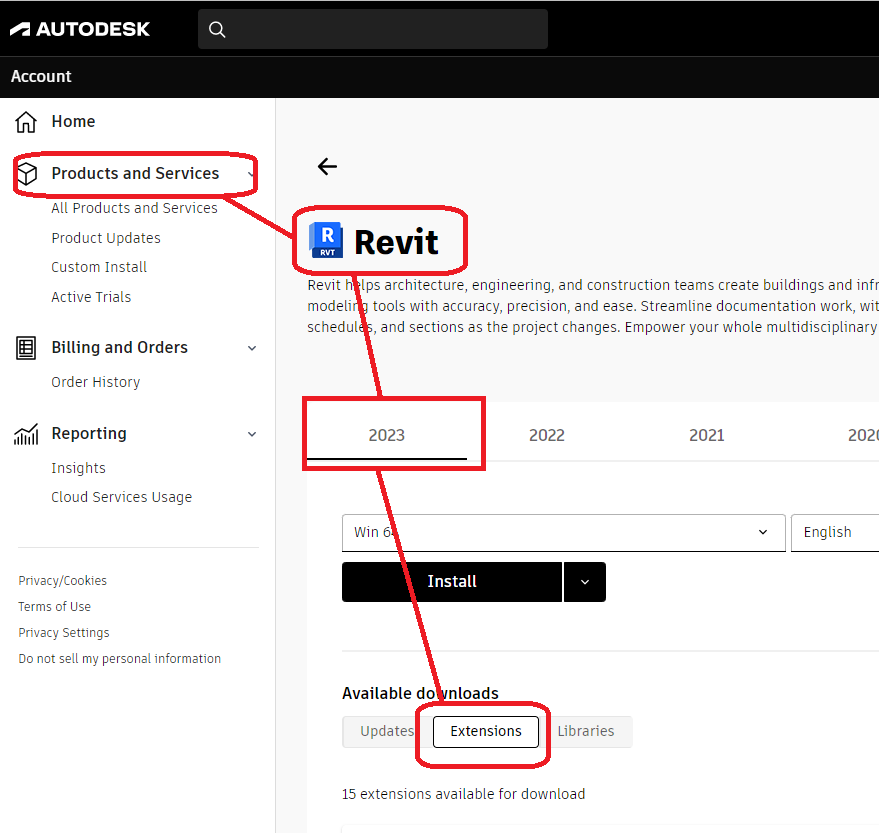Select the Libraries download filter
The image size is (879, 833).
(x=586, y=731)
